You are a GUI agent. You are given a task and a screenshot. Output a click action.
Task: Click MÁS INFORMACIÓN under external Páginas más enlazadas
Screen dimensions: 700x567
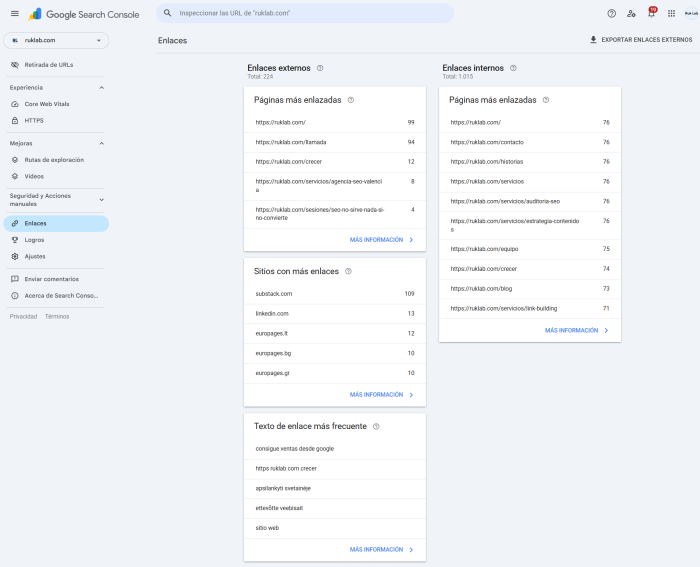click(x=382, y=240)
